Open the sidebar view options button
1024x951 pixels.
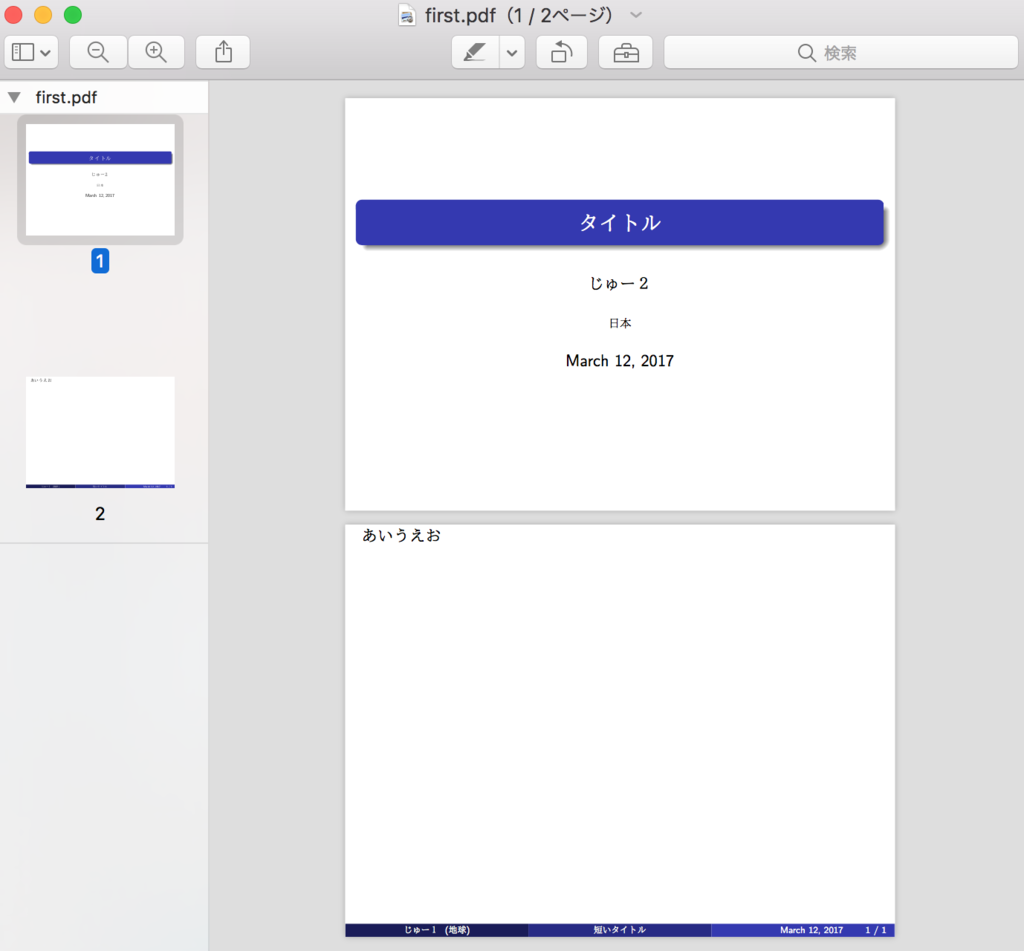point(31,52)
